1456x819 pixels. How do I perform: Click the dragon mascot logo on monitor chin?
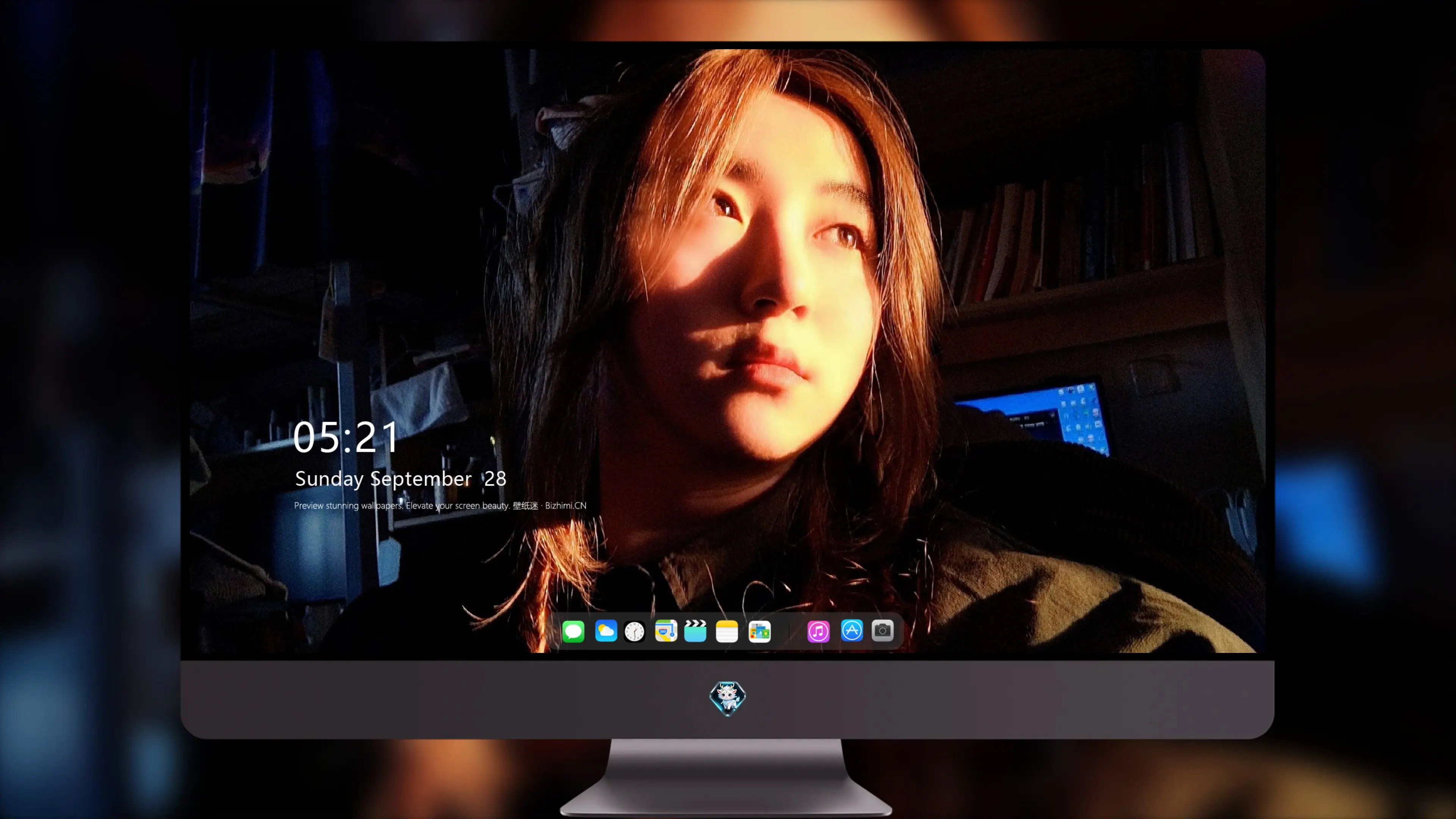[728, 698]
